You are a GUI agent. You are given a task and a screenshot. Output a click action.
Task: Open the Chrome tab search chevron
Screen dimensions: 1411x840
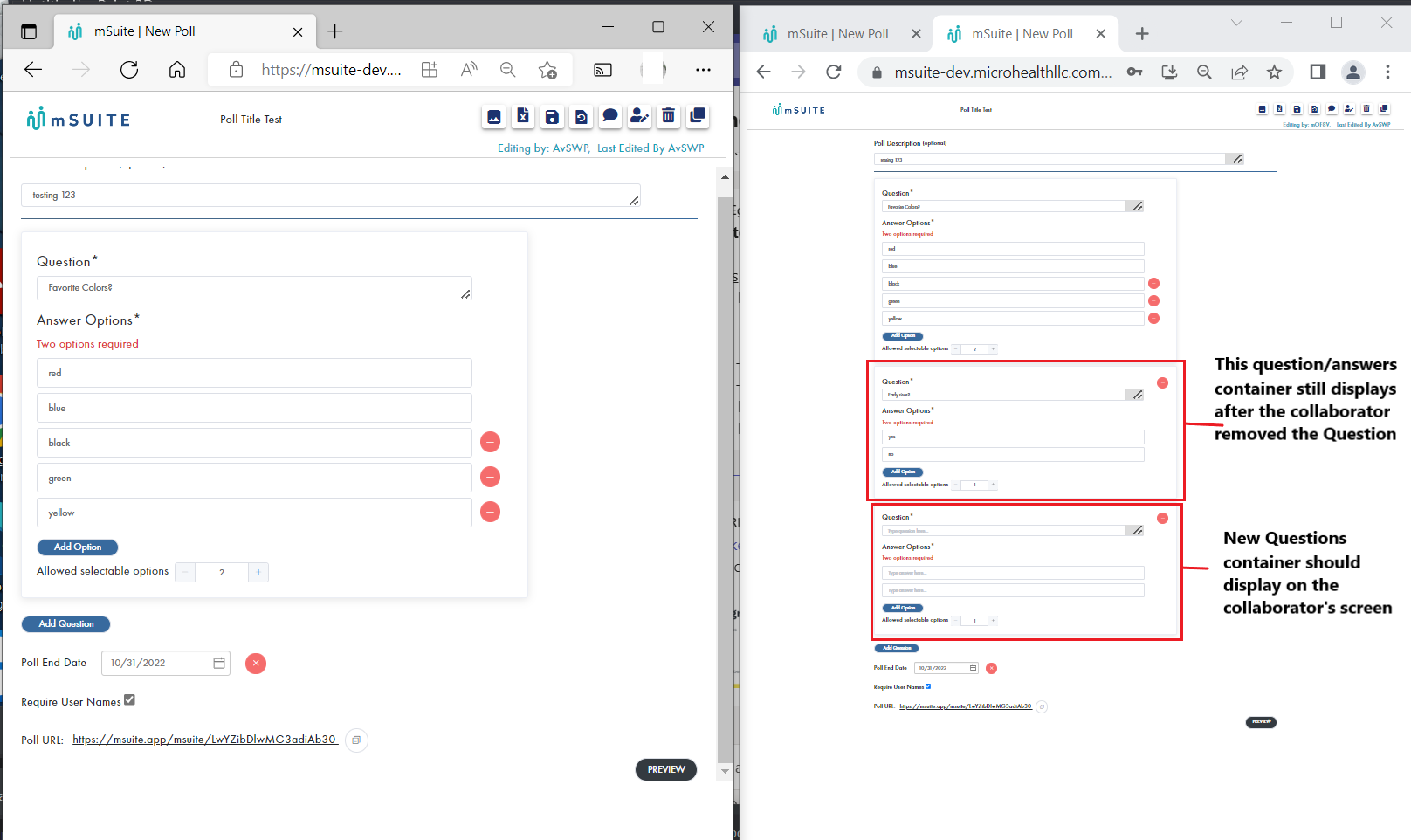[1238, 24]
